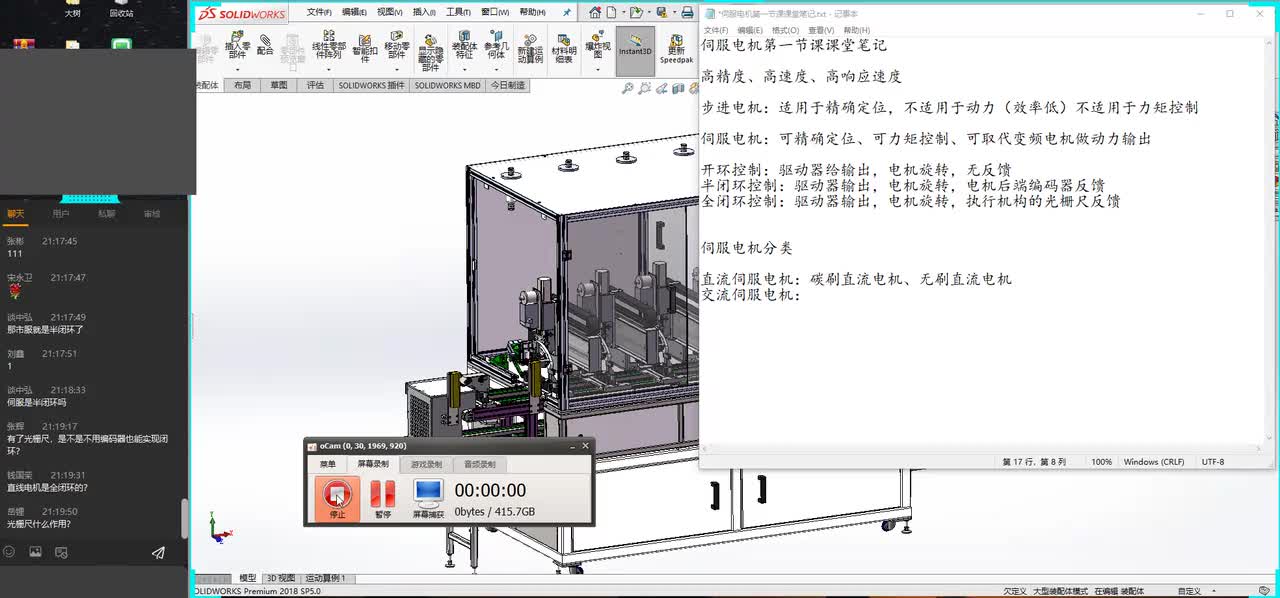Click the Previous View icon
The width and height of the screenshot is (1280, 598).
661,88
